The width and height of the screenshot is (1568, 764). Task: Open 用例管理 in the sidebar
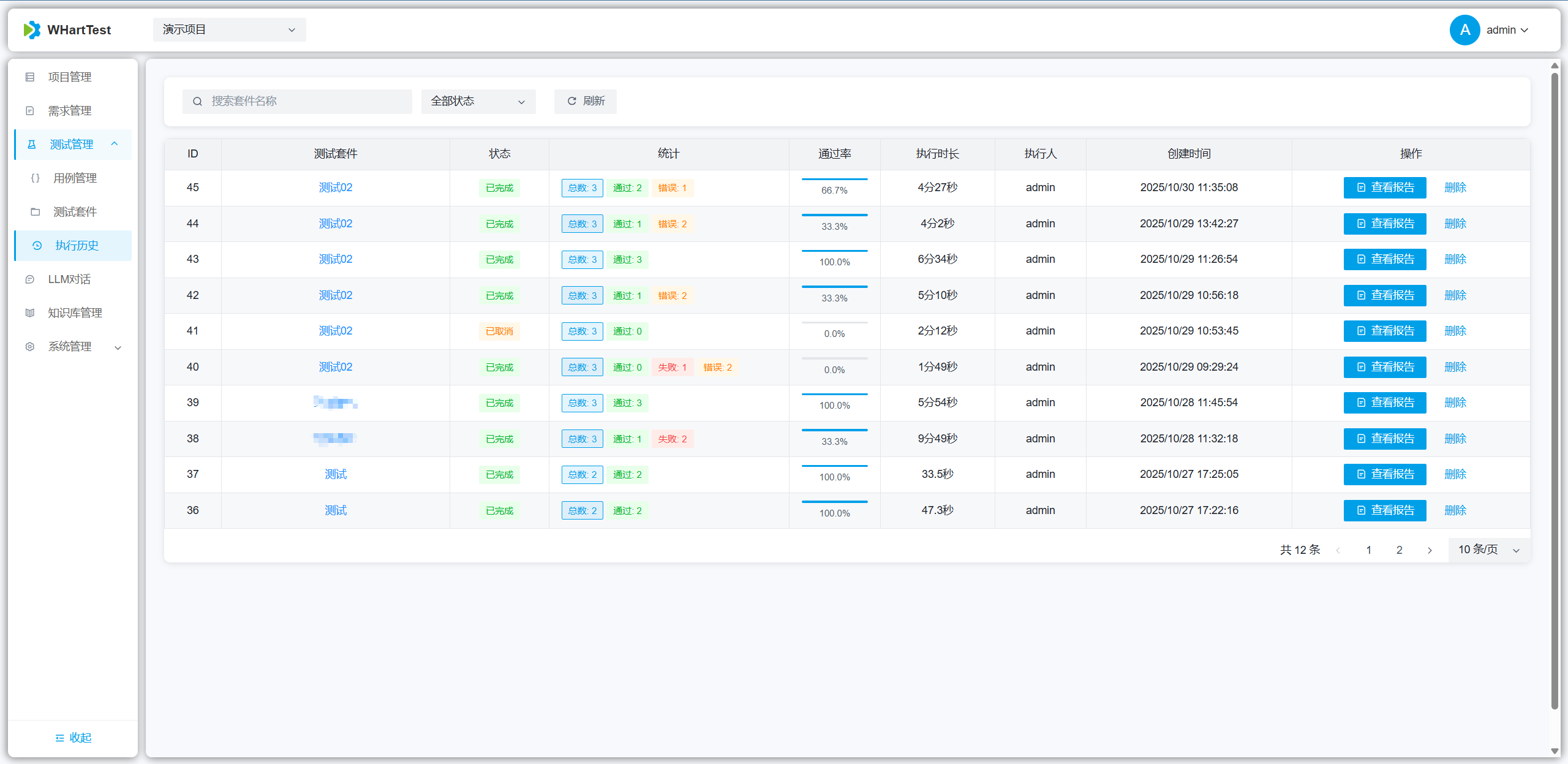point(75,178)
